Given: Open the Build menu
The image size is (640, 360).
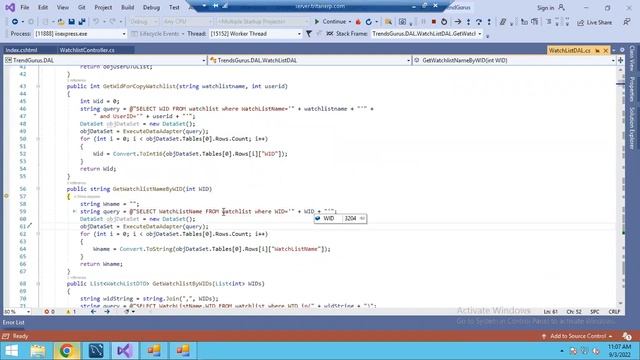Looking at the screenshot, I should pyautogui.click(x=127, y=7).
